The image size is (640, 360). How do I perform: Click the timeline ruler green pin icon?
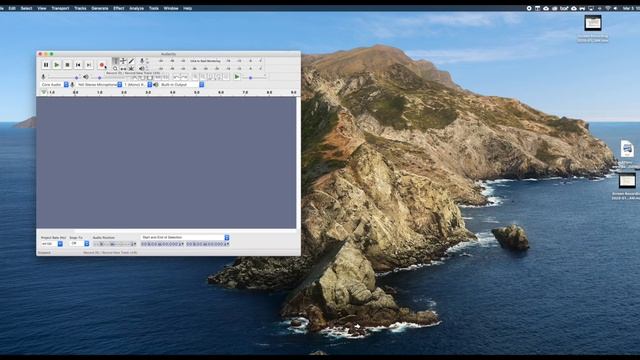point(44,92)
